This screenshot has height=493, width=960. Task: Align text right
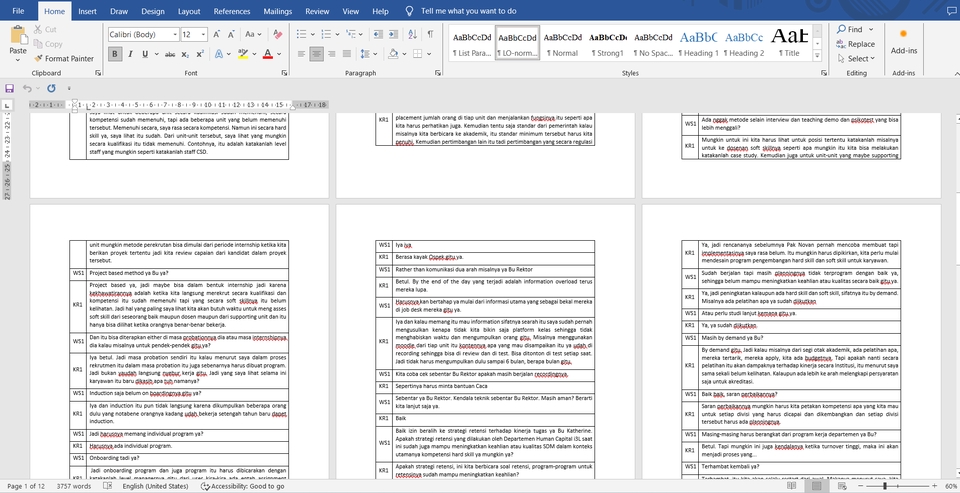(x=332, y=55)
